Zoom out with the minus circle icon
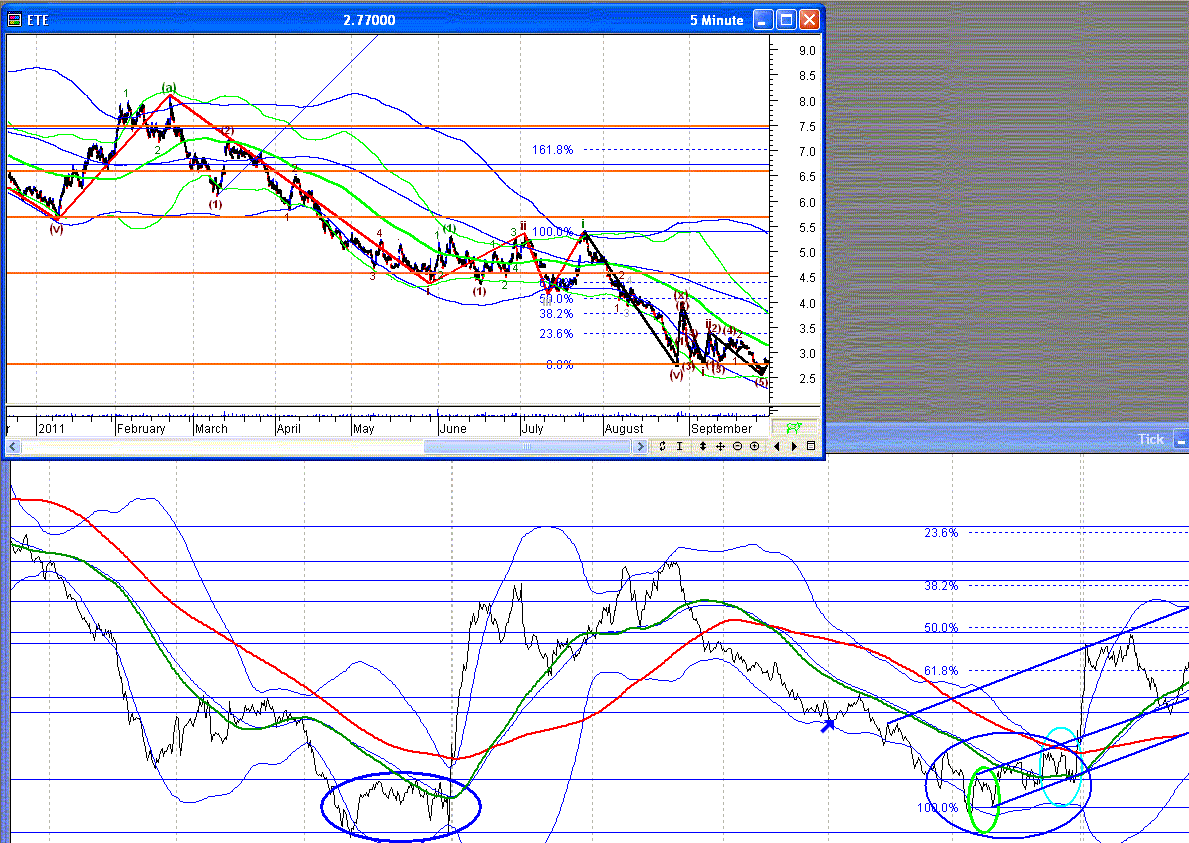Screen dimensions: 1189x843 (737, 447)
